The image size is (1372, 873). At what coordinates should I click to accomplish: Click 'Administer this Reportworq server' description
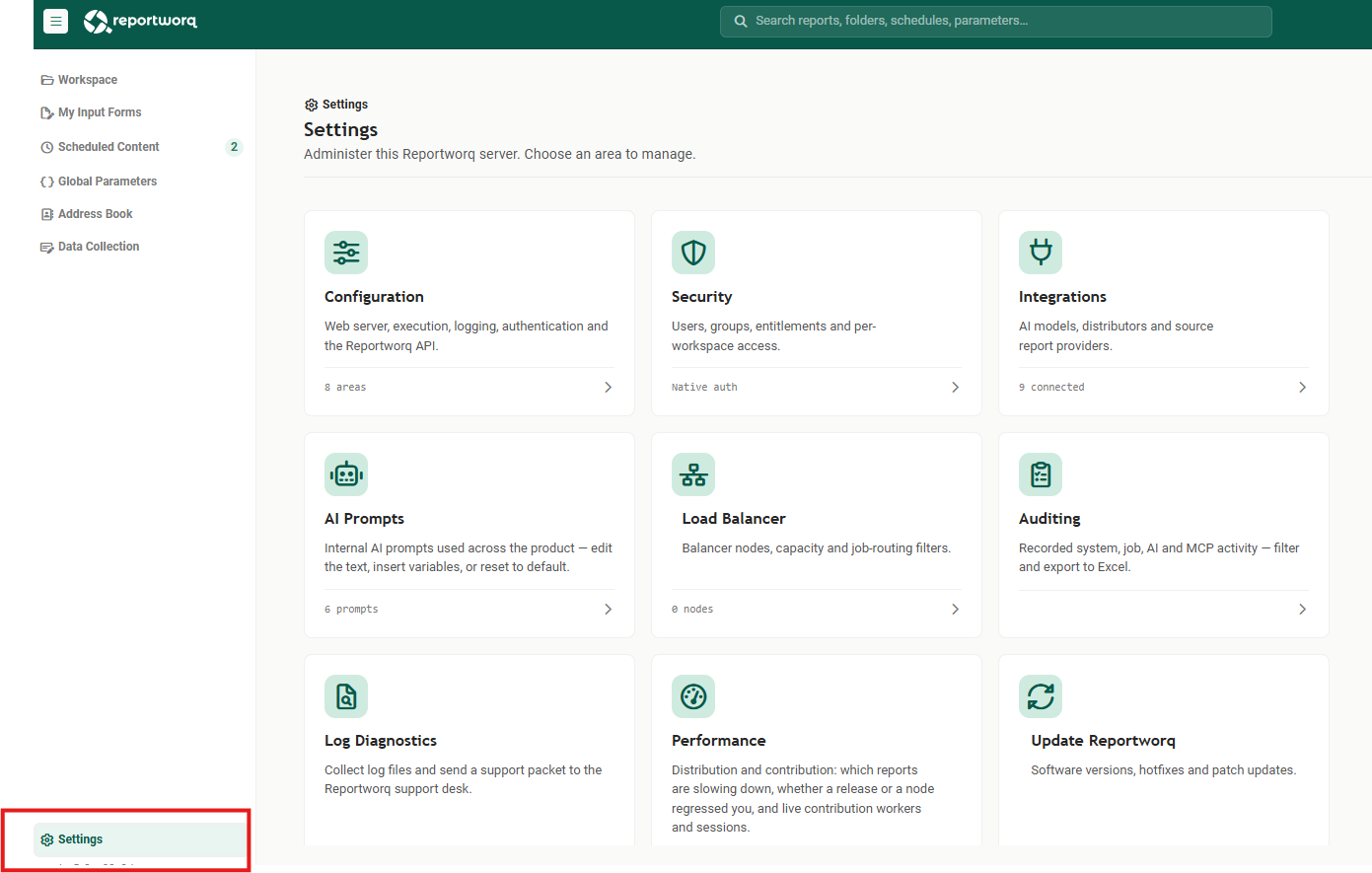coord(499,155)
